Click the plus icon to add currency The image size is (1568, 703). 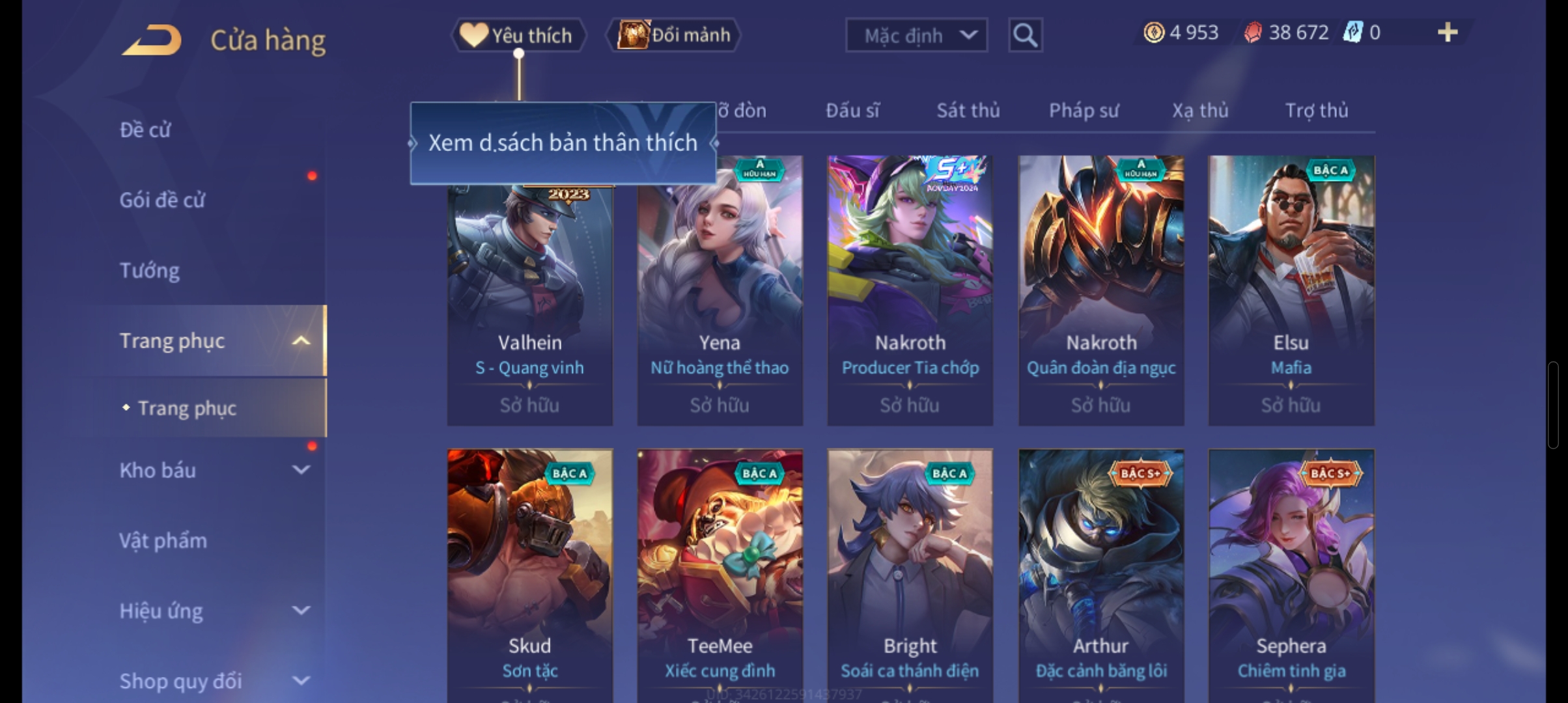(1447, 33)
